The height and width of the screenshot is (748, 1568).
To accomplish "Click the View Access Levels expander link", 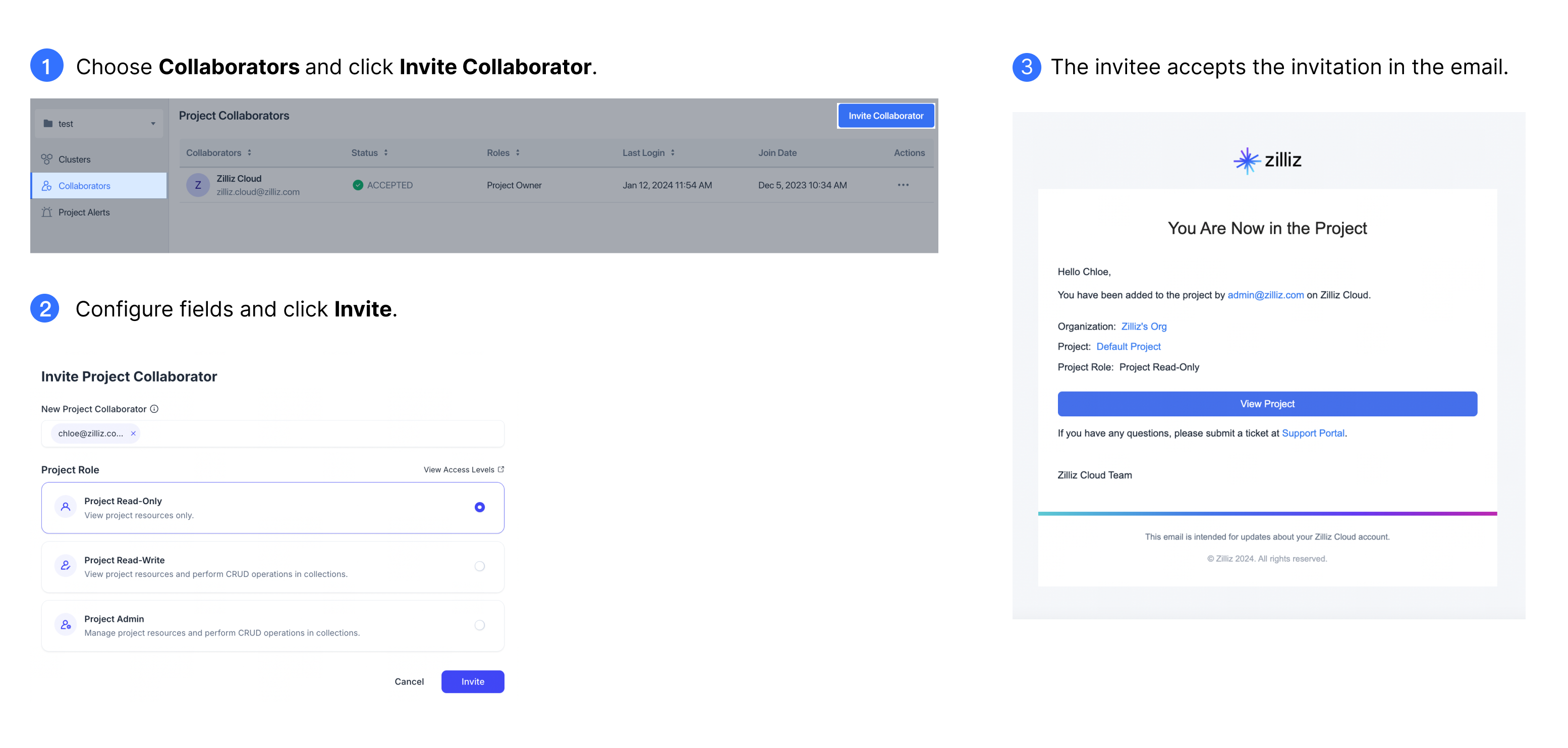I will coord(462,469).
